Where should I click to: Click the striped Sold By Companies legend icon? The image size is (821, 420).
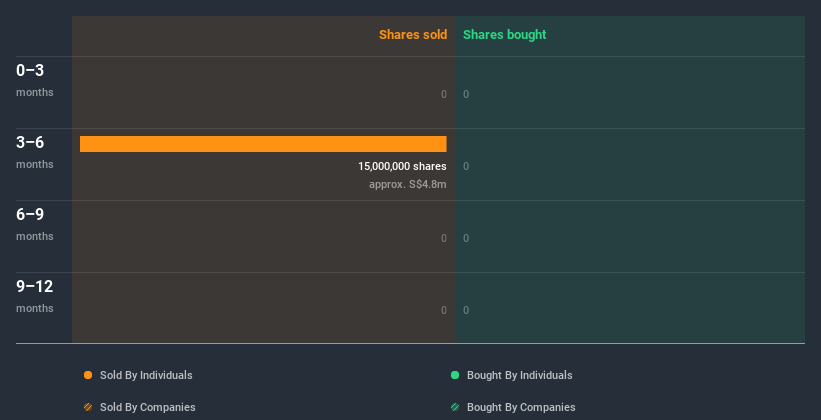click(88, 407)
